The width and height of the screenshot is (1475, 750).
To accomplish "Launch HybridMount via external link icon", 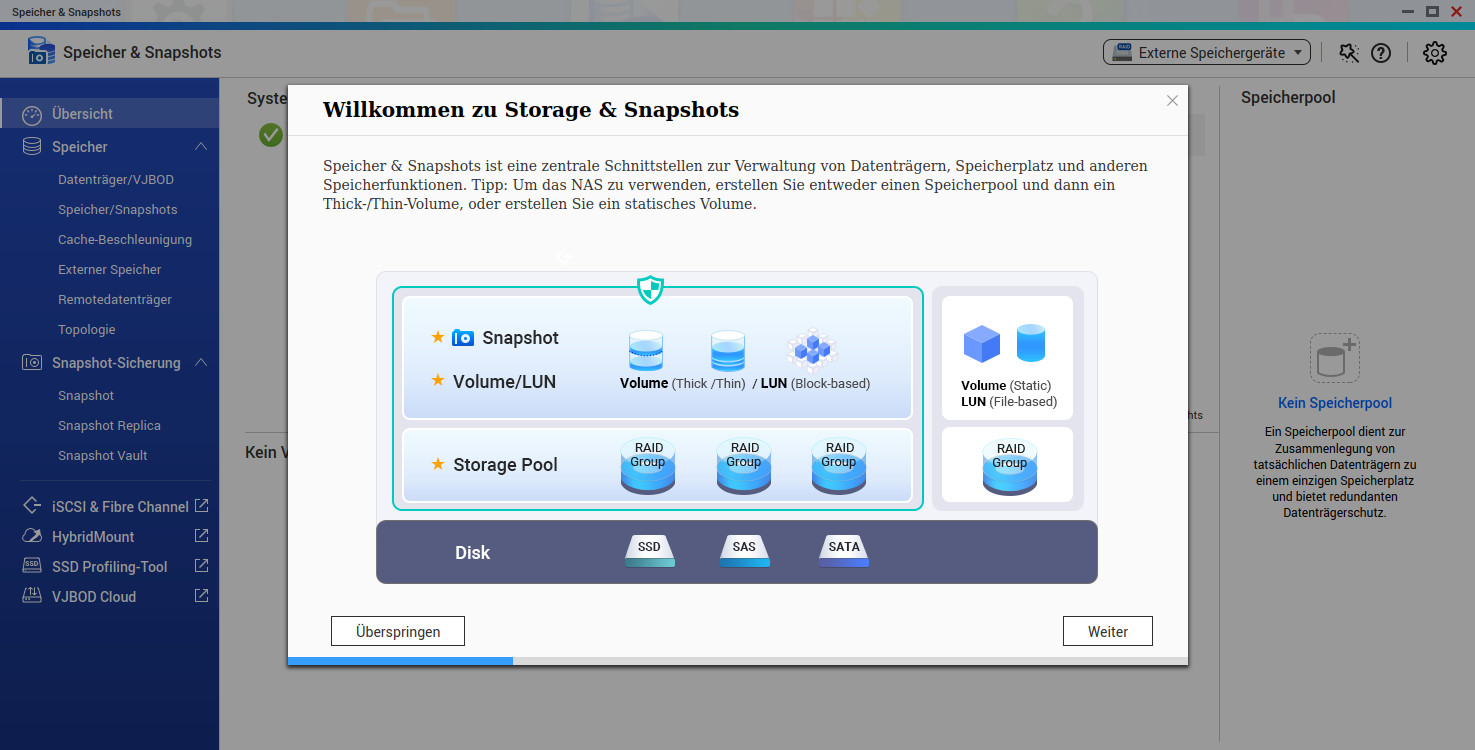I will coord(201,536).
